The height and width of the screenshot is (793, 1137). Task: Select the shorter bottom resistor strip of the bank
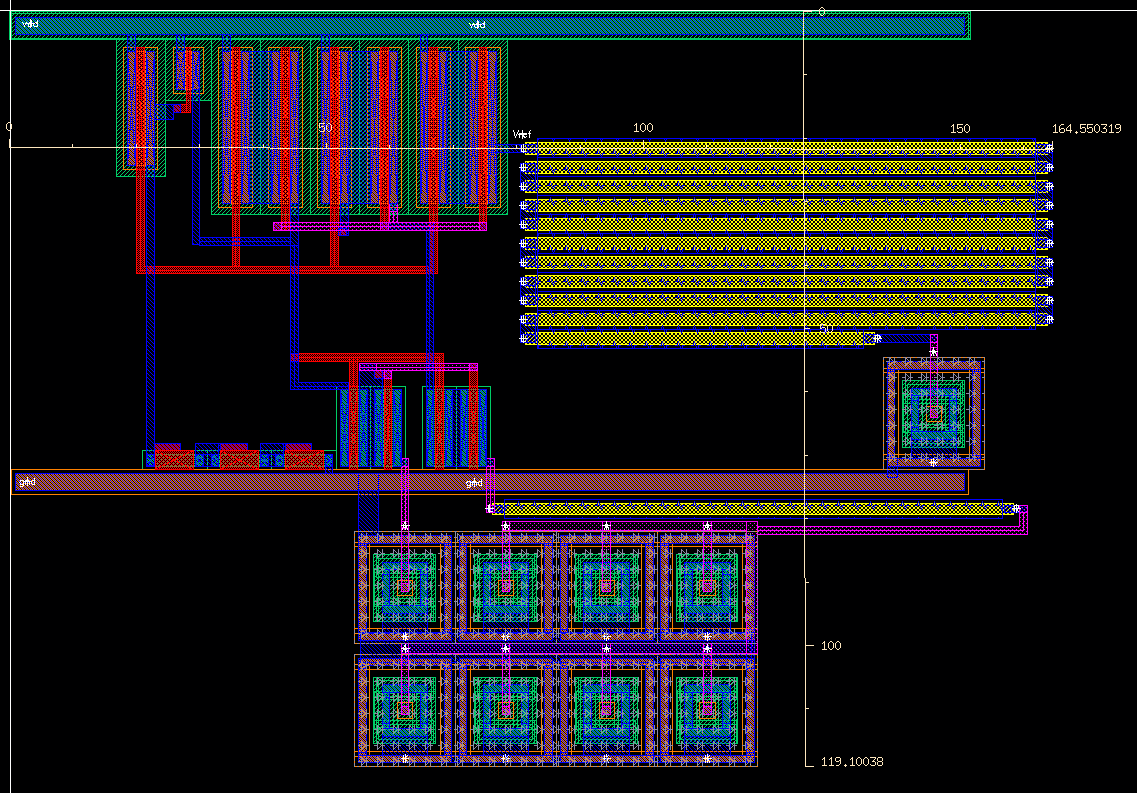coord(700,339)
